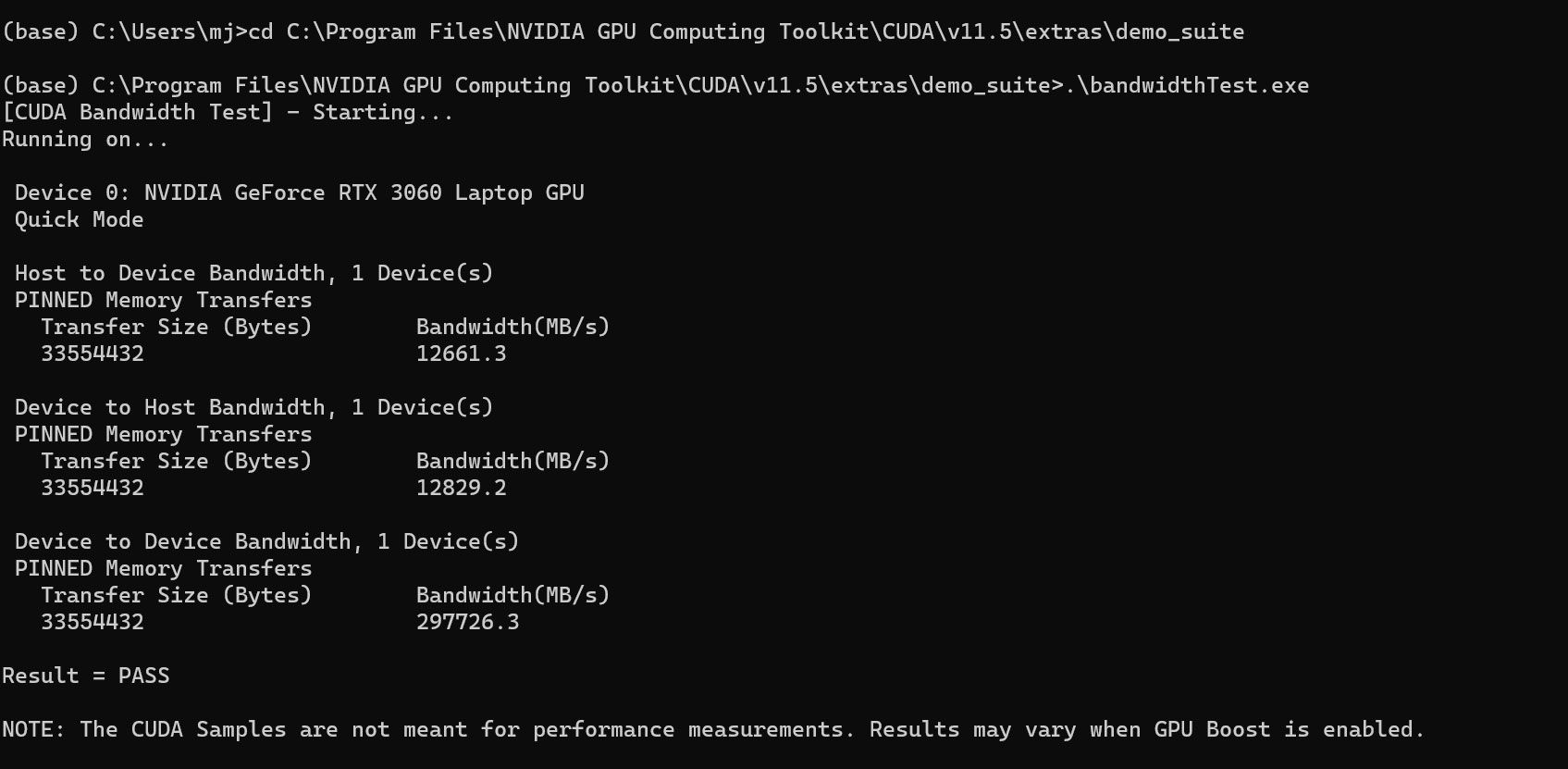Click the RTX 3060 text

[389, 193]
